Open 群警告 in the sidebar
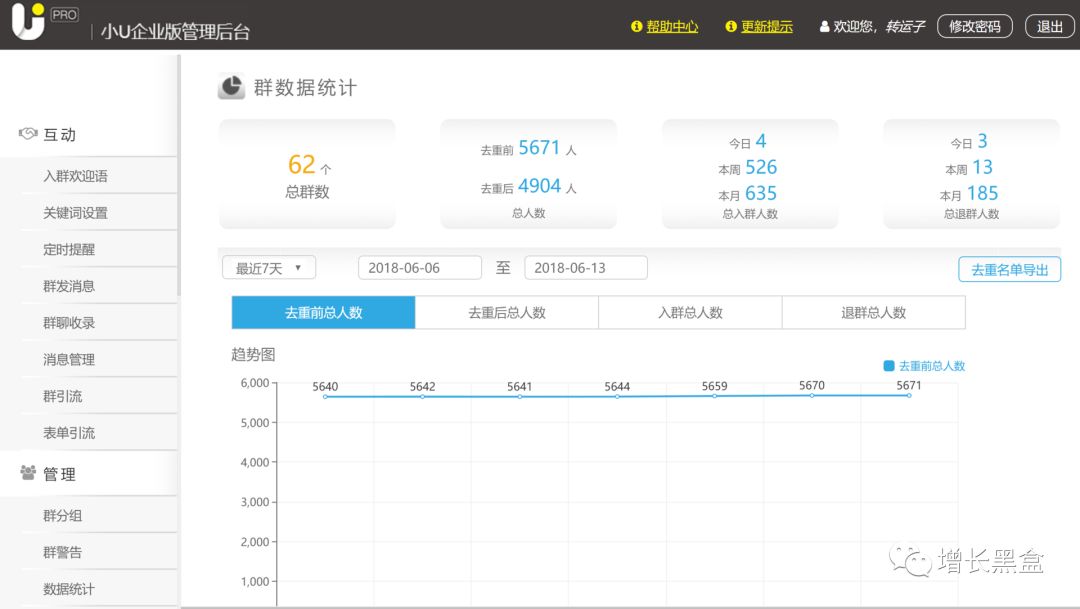1080x609 pixels. coord(63,552)
